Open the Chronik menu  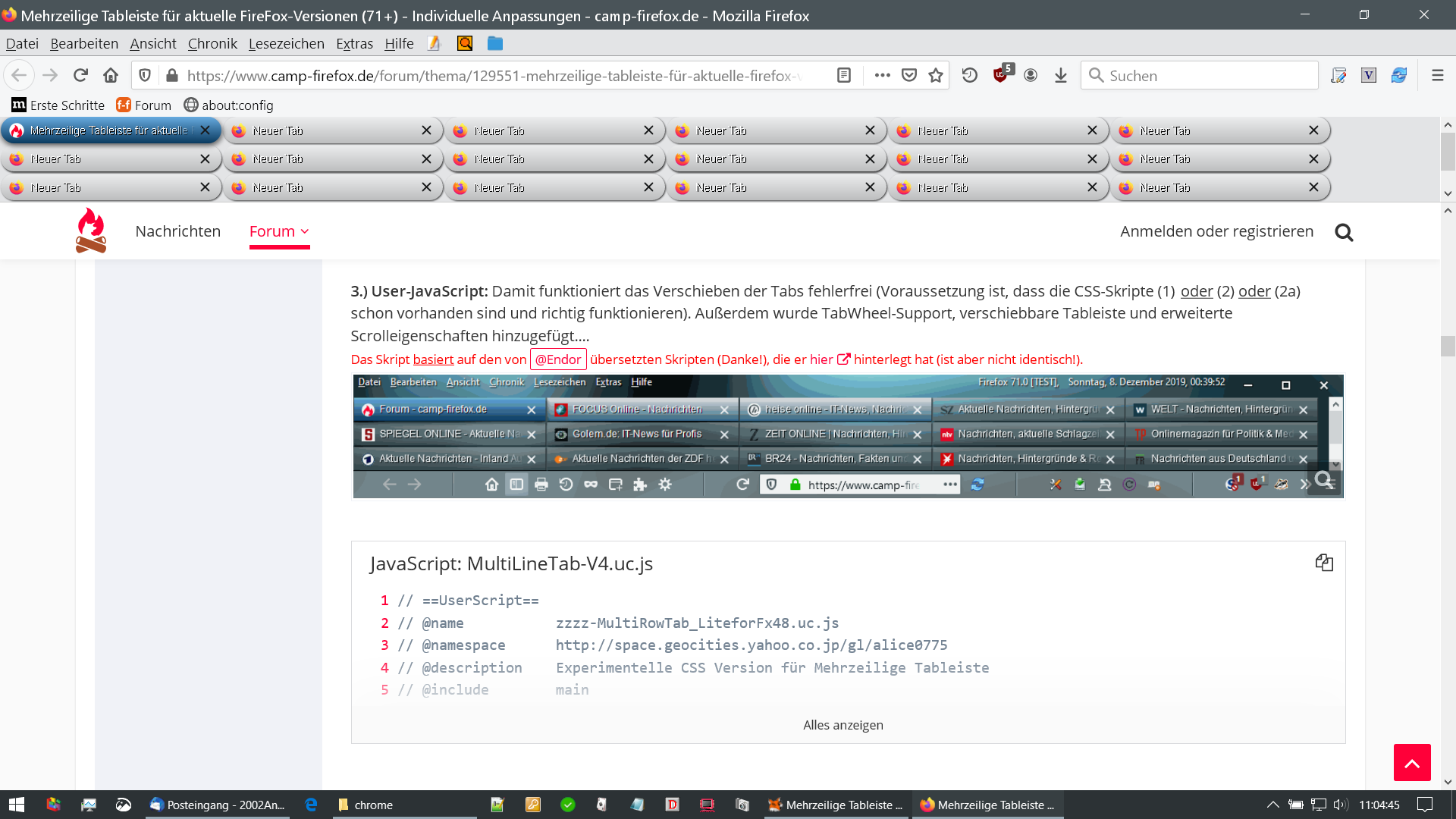click(212, 43)
